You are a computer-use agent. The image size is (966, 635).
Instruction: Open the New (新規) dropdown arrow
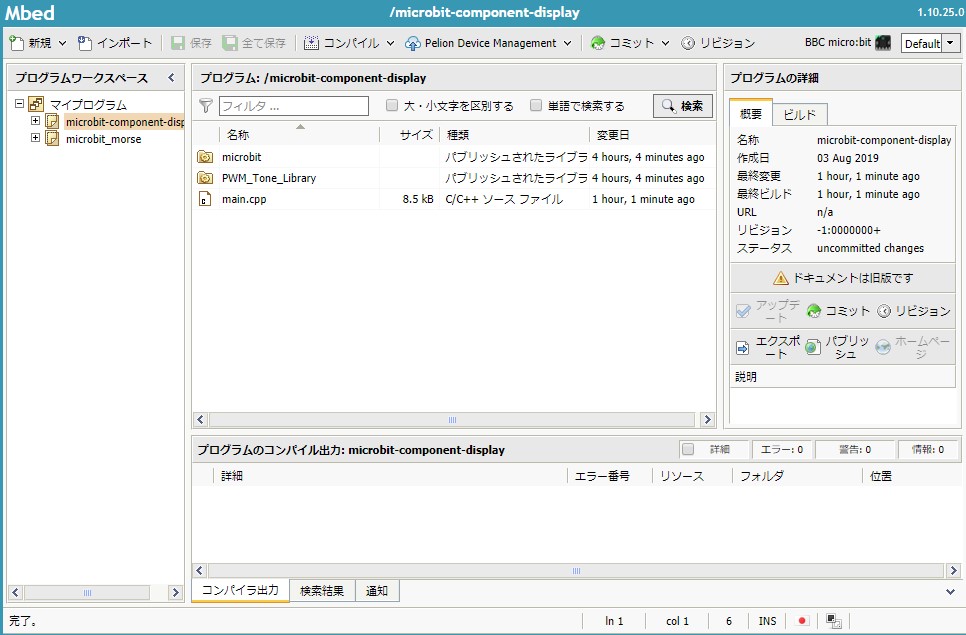click(62, 44)
